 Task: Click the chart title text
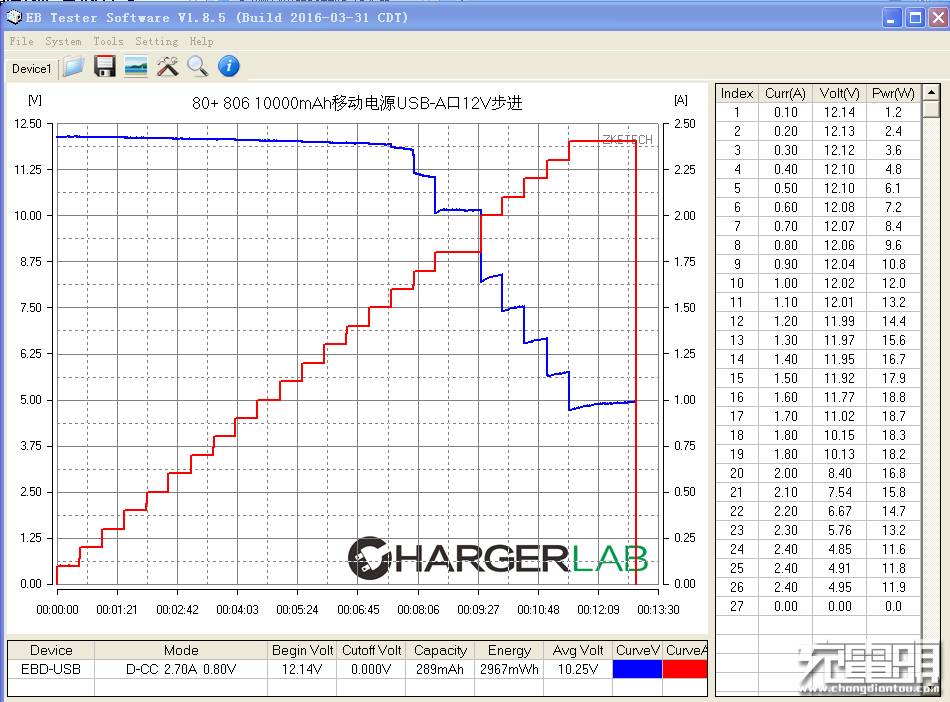(x=357, y=103)
